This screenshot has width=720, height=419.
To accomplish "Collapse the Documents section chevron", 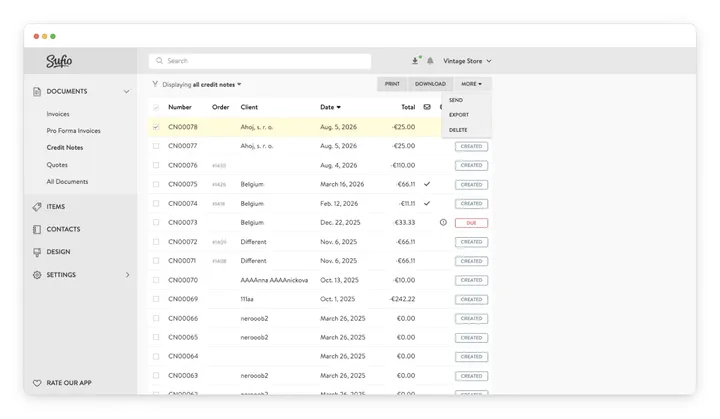I will (126, 91).
